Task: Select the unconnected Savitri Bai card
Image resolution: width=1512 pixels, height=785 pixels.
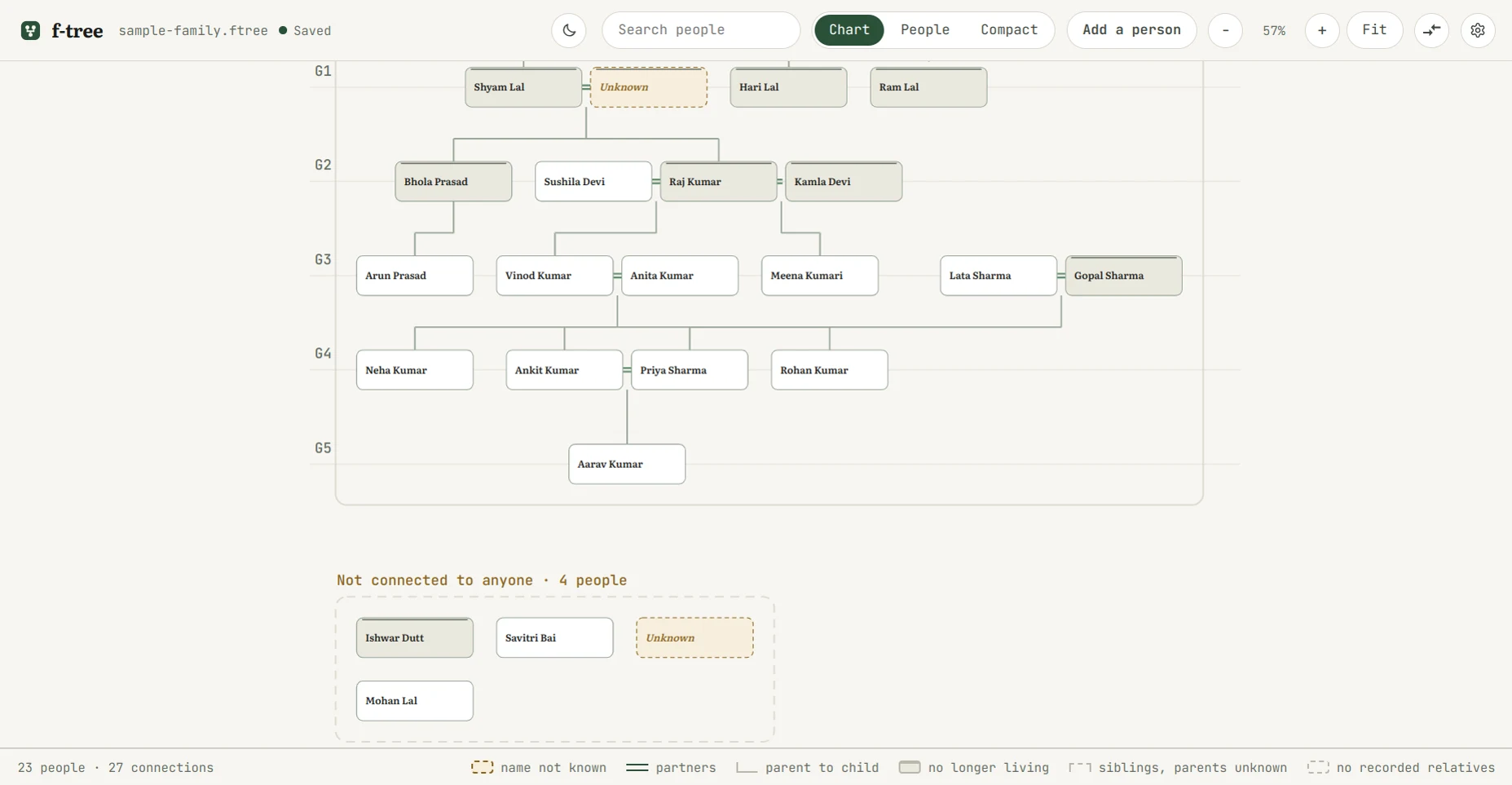Action: (554, 637)
